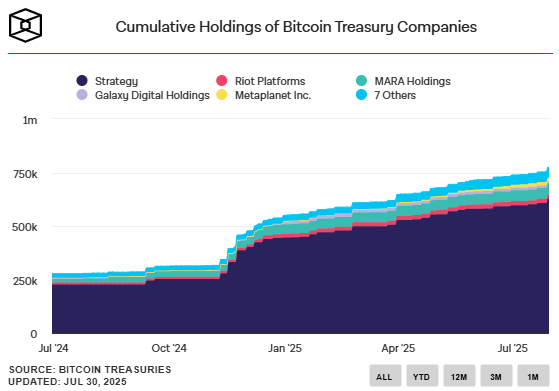The width and height of the screenshot is (559, 391).
Task: Hide the MARA Holdings legend label
Action: (x=412, y=81)
